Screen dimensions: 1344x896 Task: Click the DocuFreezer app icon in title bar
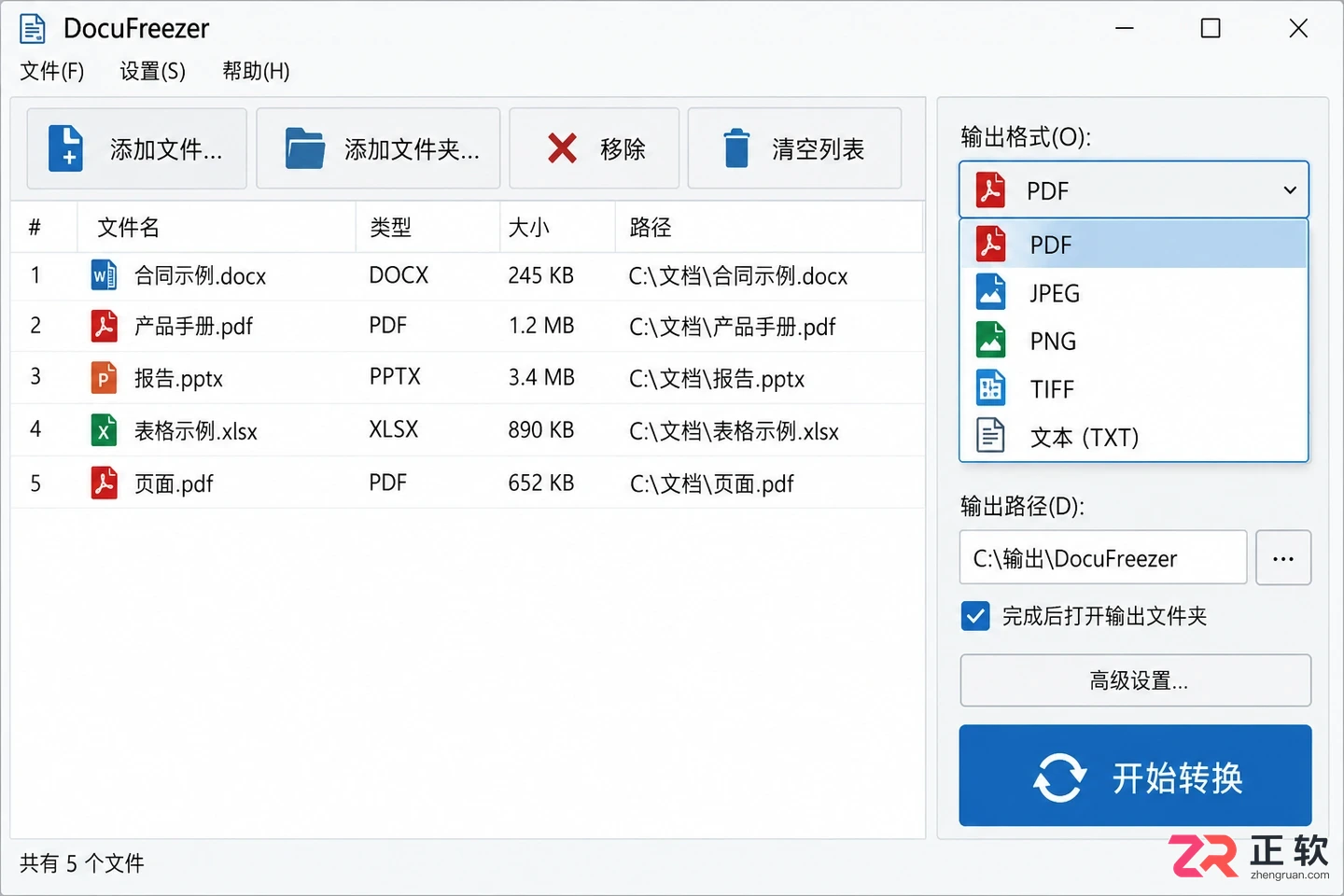(x=33, y=29)
